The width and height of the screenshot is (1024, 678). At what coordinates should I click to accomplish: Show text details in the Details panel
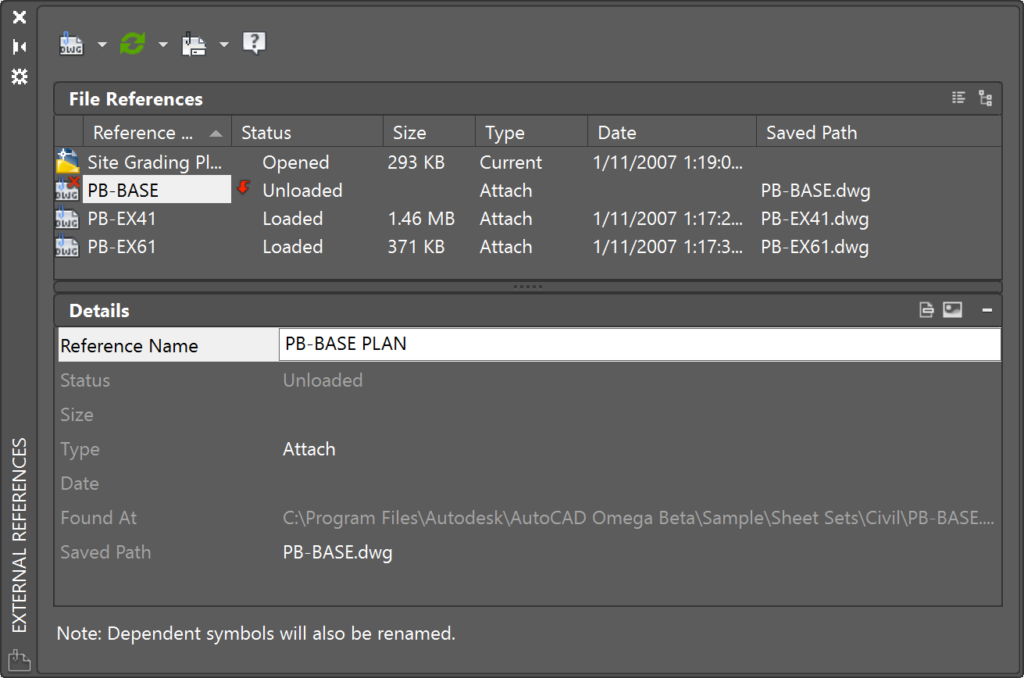coord(927,310)
